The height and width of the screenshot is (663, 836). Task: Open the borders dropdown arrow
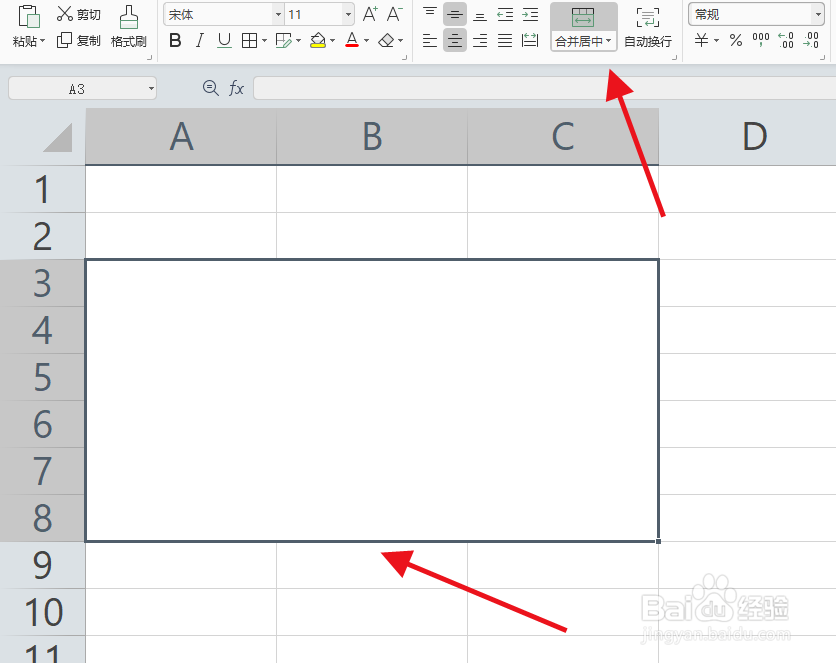pos(264,41)
